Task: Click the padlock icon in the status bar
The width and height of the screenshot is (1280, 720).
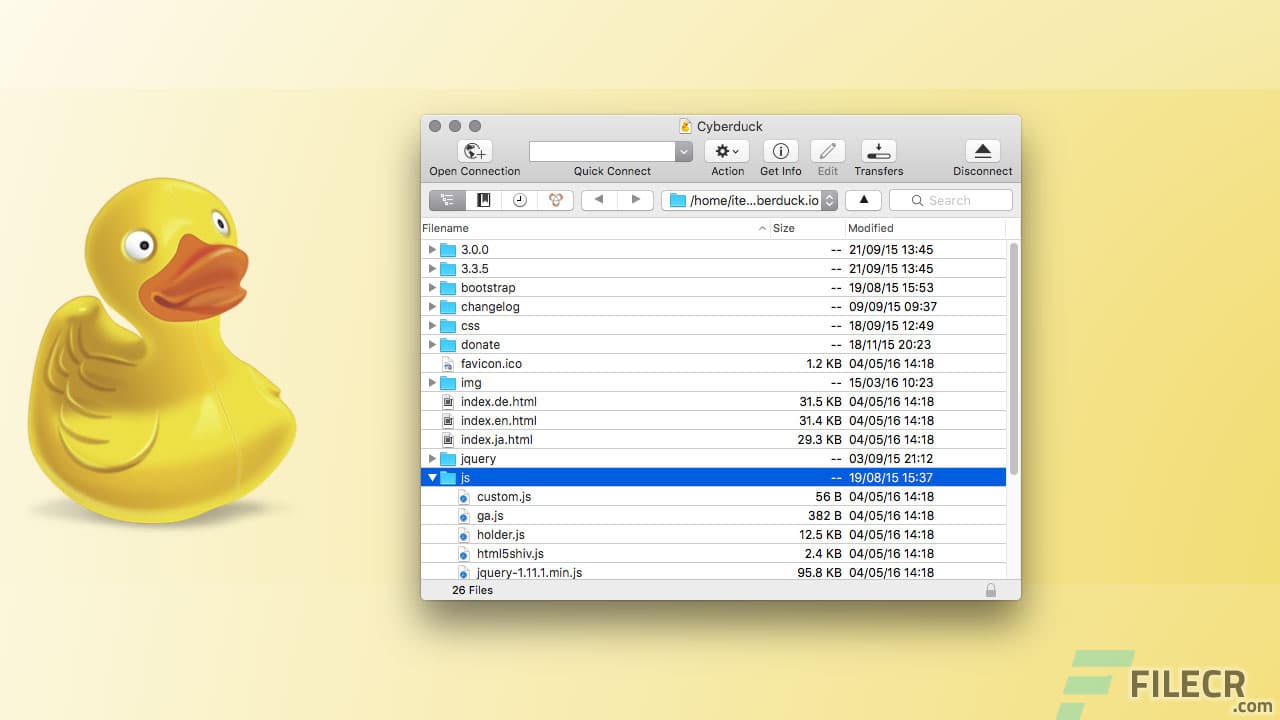Action: [991, 590]
